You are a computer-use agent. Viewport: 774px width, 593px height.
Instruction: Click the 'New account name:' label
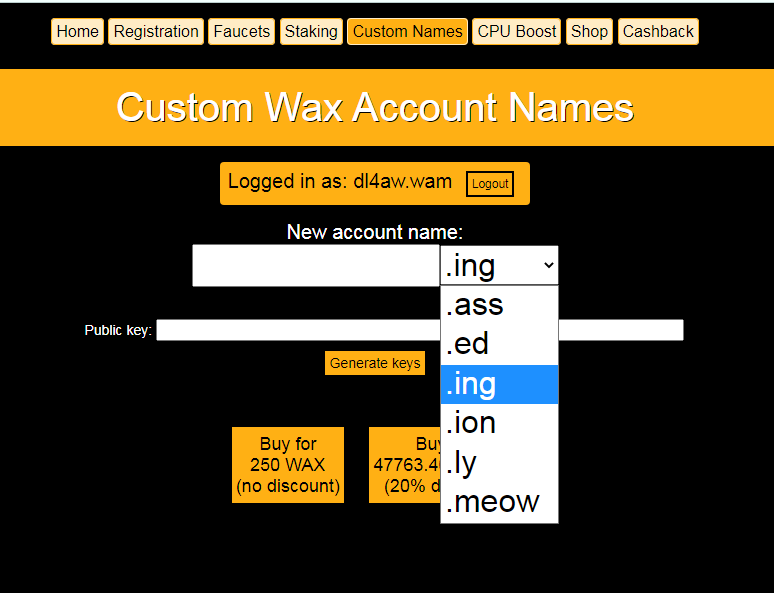375,232
